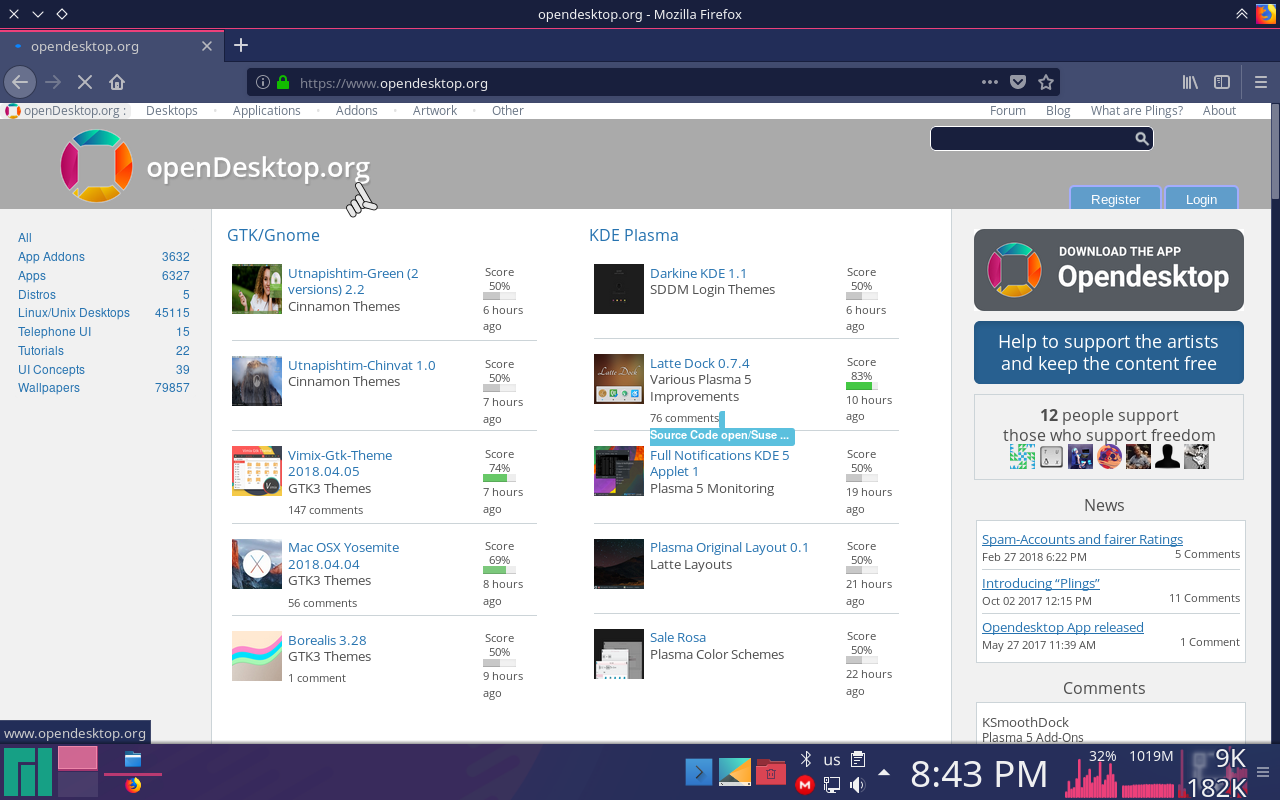1280x800 pixels.
Task: Open the page actions three-dot menu
Action: [x=989, y=82]
